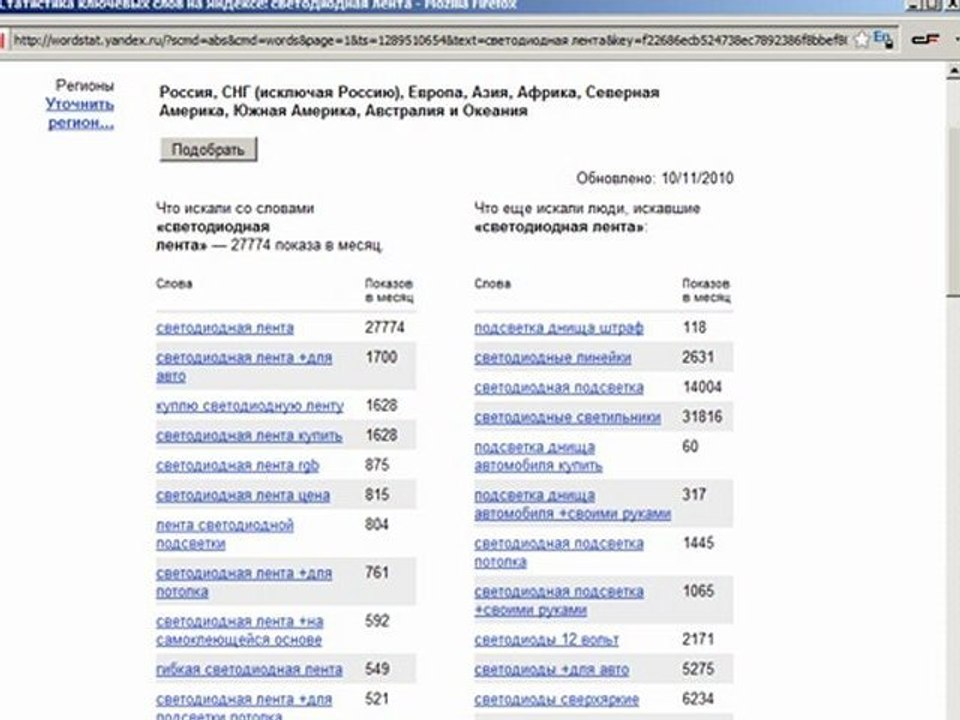Click the 31816 value for светодиодные светильники
The image size is (960, 720).
702,417
